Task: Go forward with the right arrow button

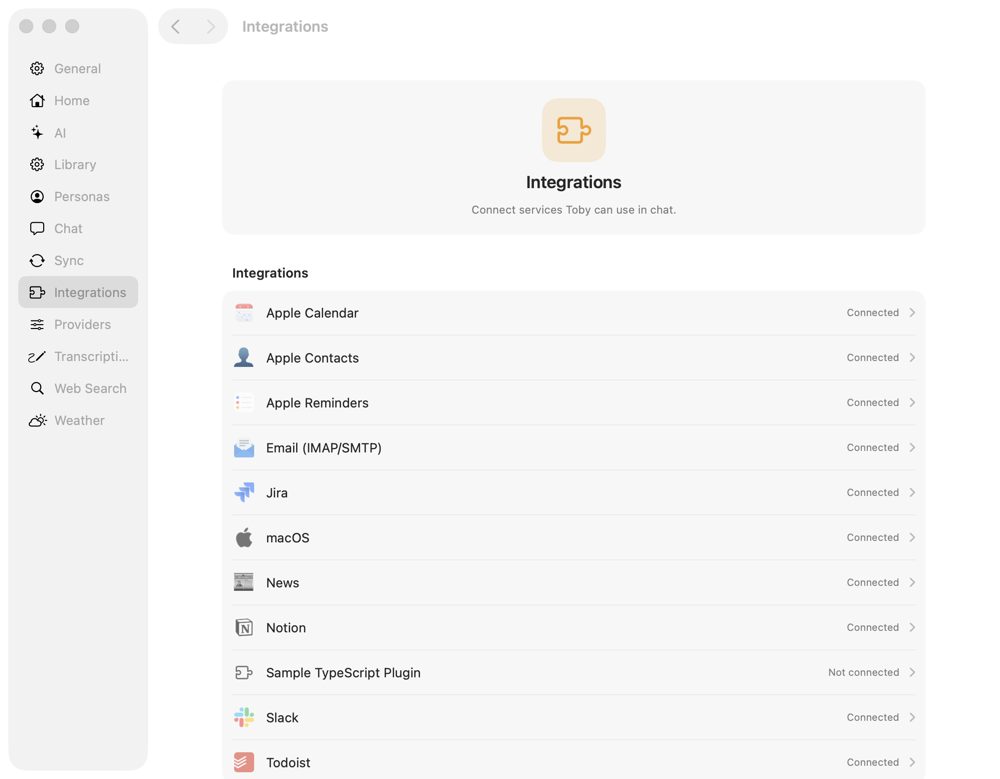Action: pyautogui.click(x=210, y=26)
